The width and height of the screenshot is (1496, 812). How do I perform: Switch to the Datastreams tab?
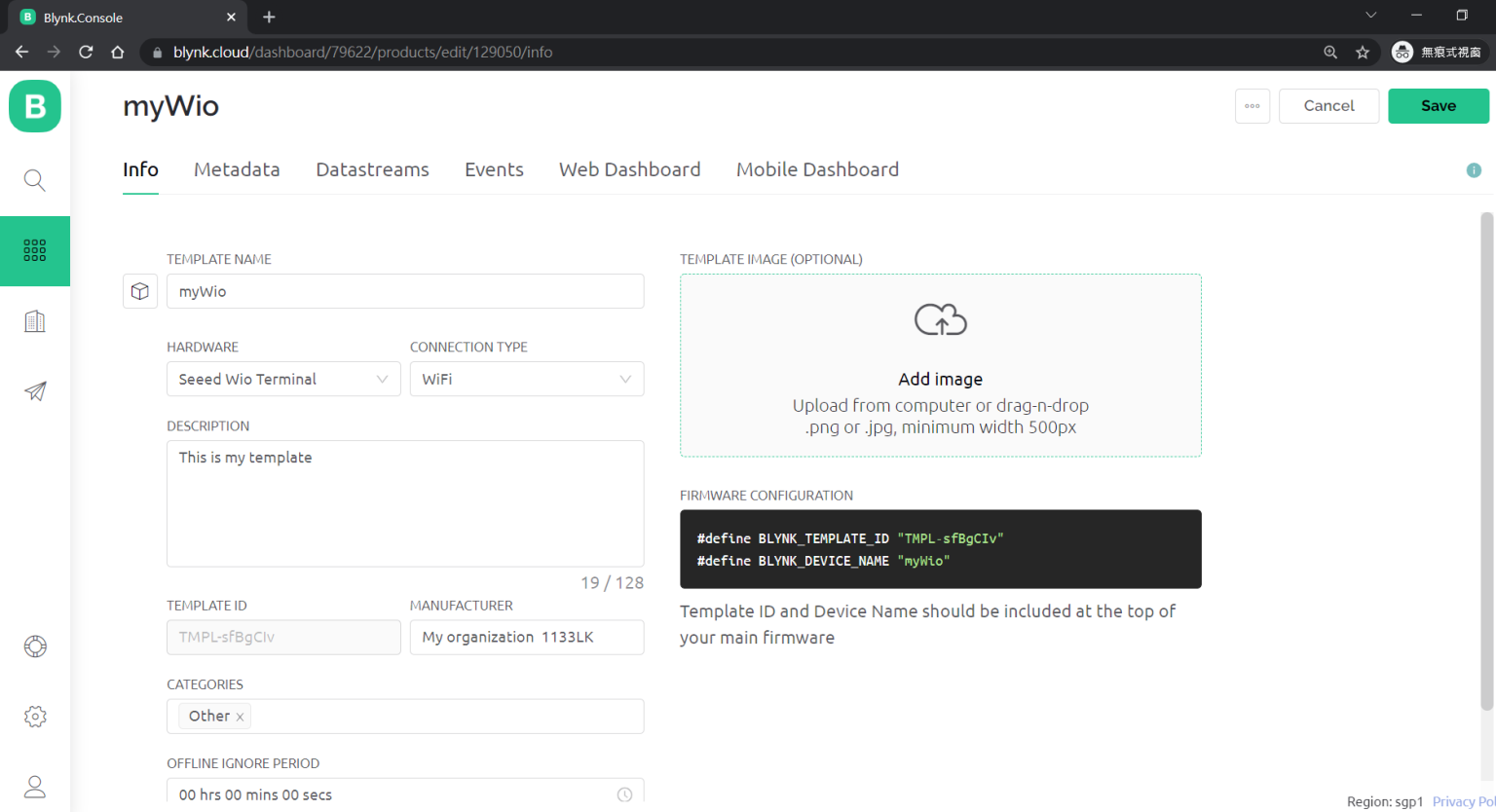(372, 169)
